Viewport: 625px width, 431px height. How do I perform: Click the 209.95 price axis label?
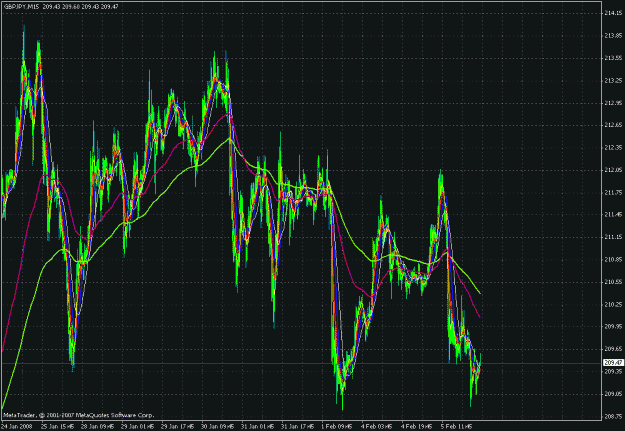point(613,327)
